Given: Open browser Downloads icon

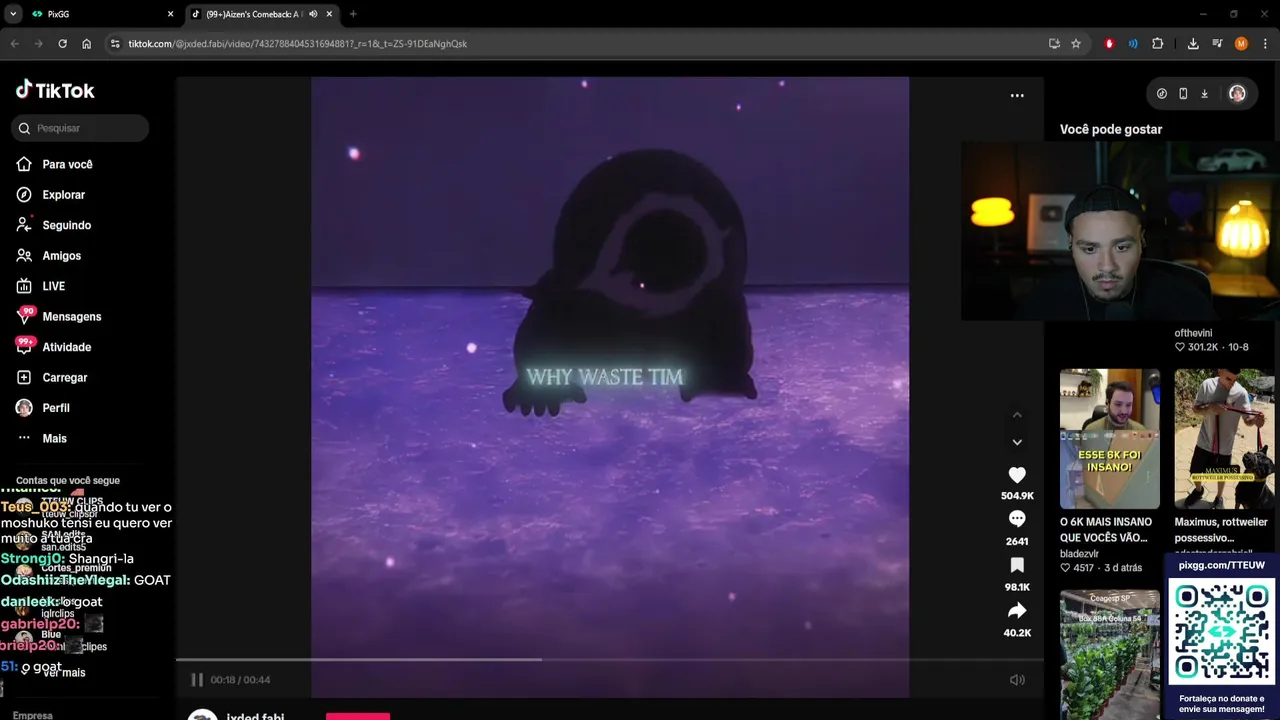Looking at the screenshot, I should tap(1193, 44).
